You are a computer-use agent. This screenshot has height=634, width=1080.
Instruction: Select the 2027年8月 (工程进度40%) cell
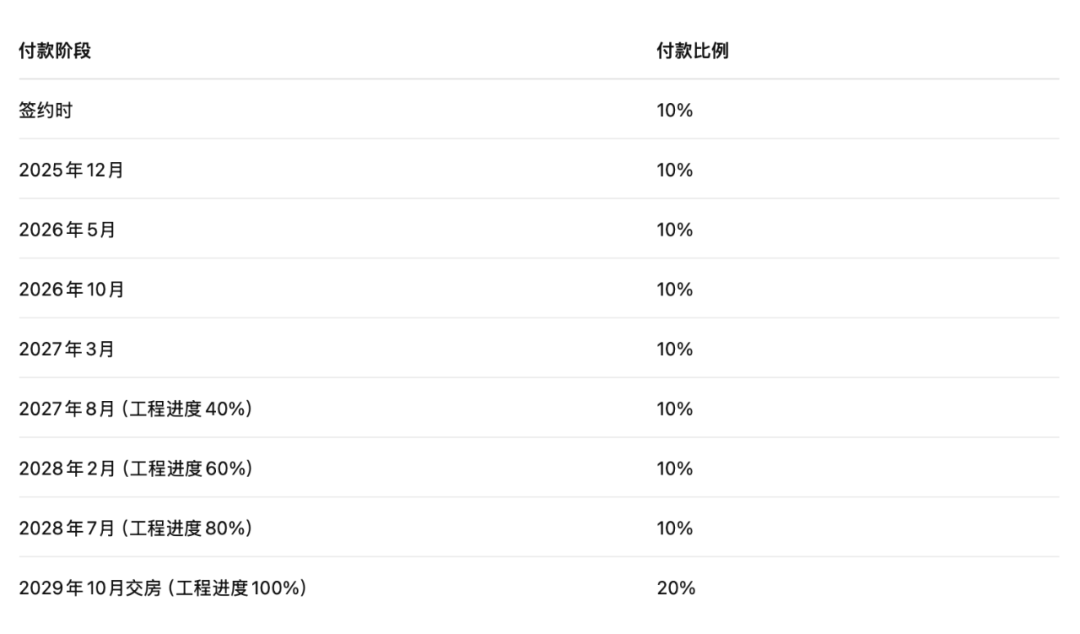[135, 409]
